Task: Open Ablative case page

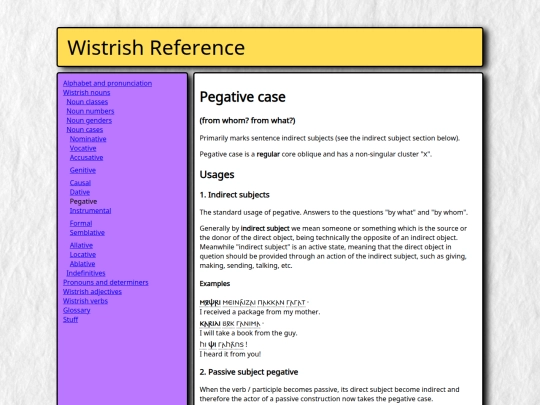Action: [x=82, y=264]
